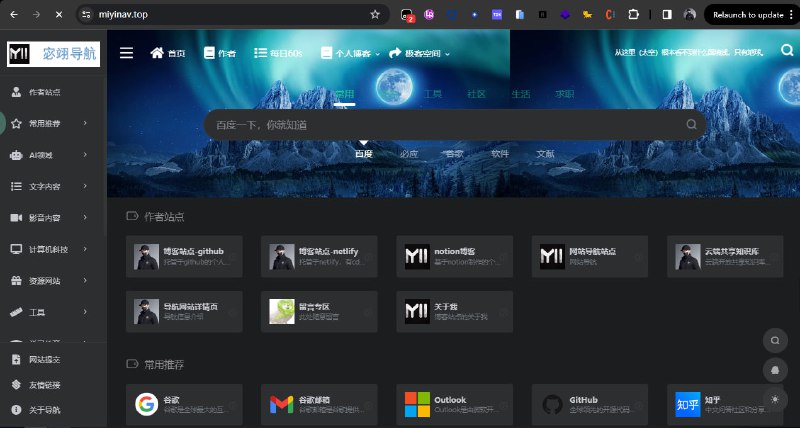Viewport: 800px width, 428px height.
Task: Click the magnifier icon inside the search bar
Action: (x=690, y=125)
